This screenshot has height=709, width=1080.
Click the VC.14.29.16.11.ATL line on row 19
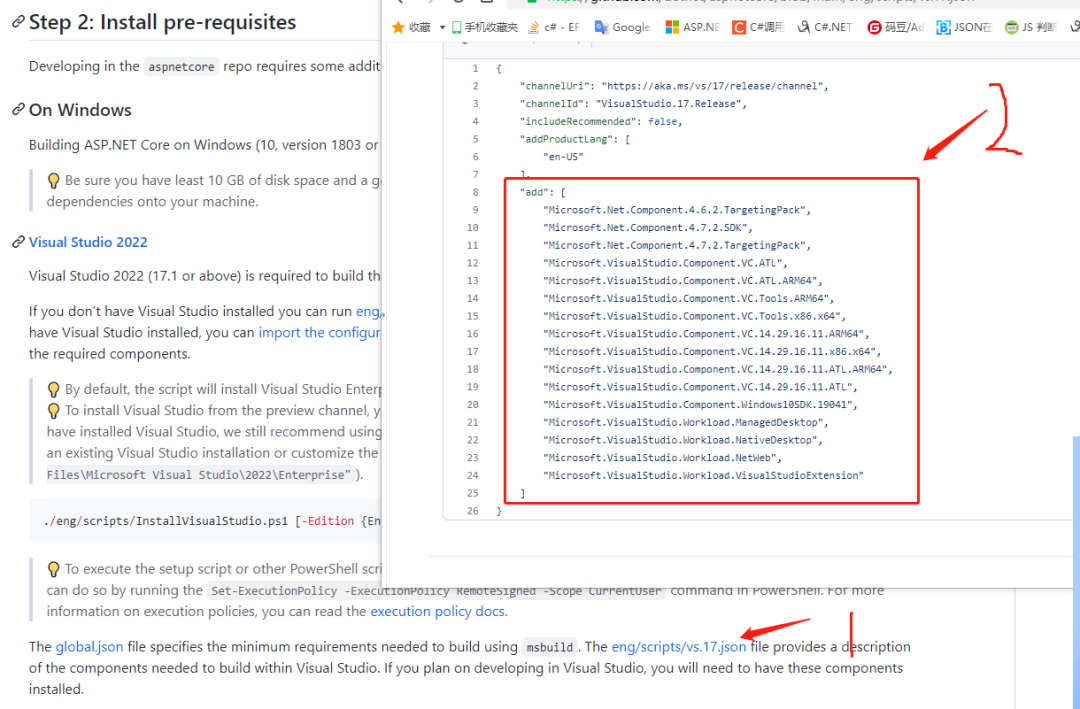point(700,387)
